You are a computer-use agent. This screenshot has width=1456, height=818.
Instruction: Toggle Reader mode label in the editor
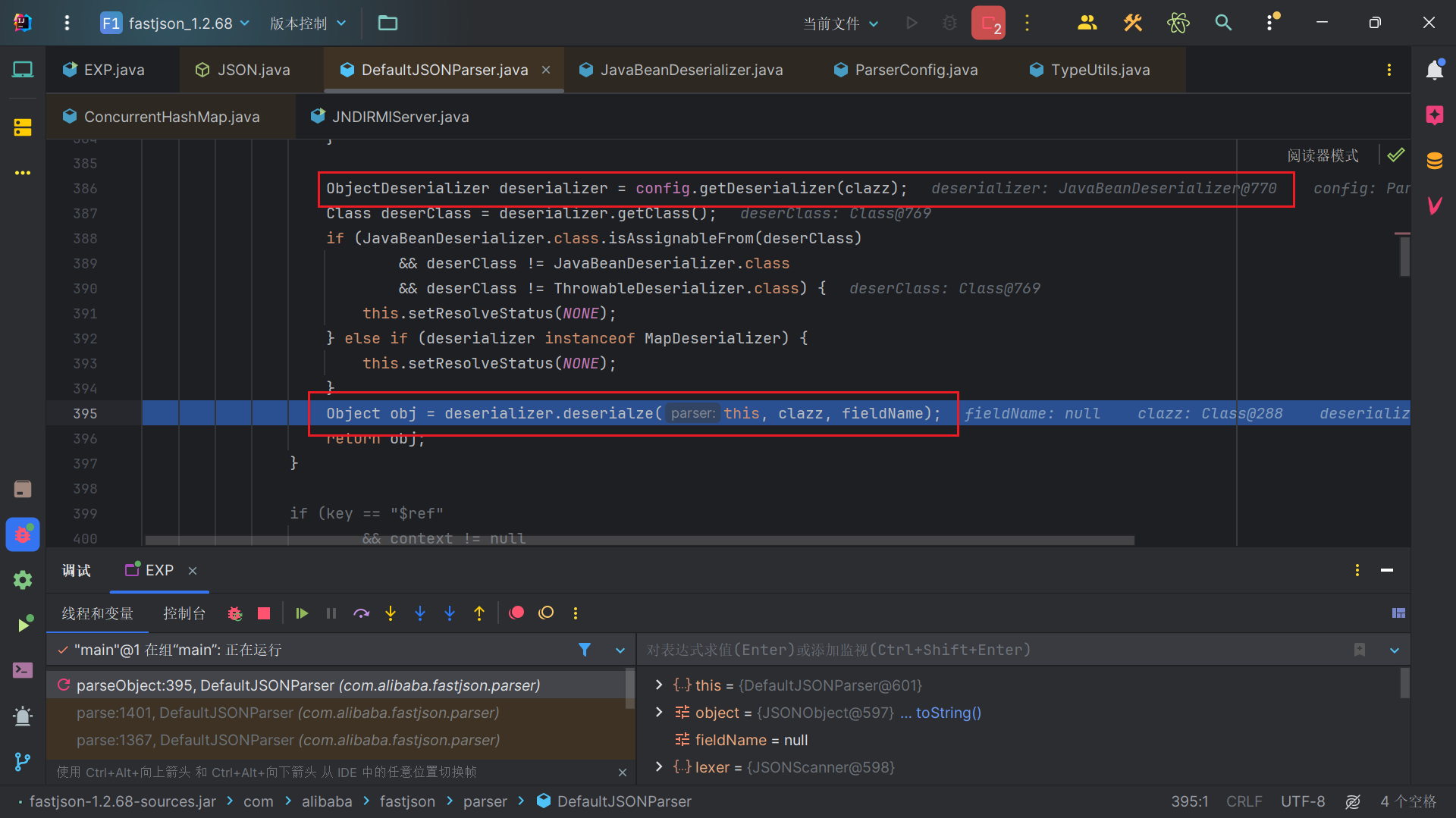(x=1323, y=155)
